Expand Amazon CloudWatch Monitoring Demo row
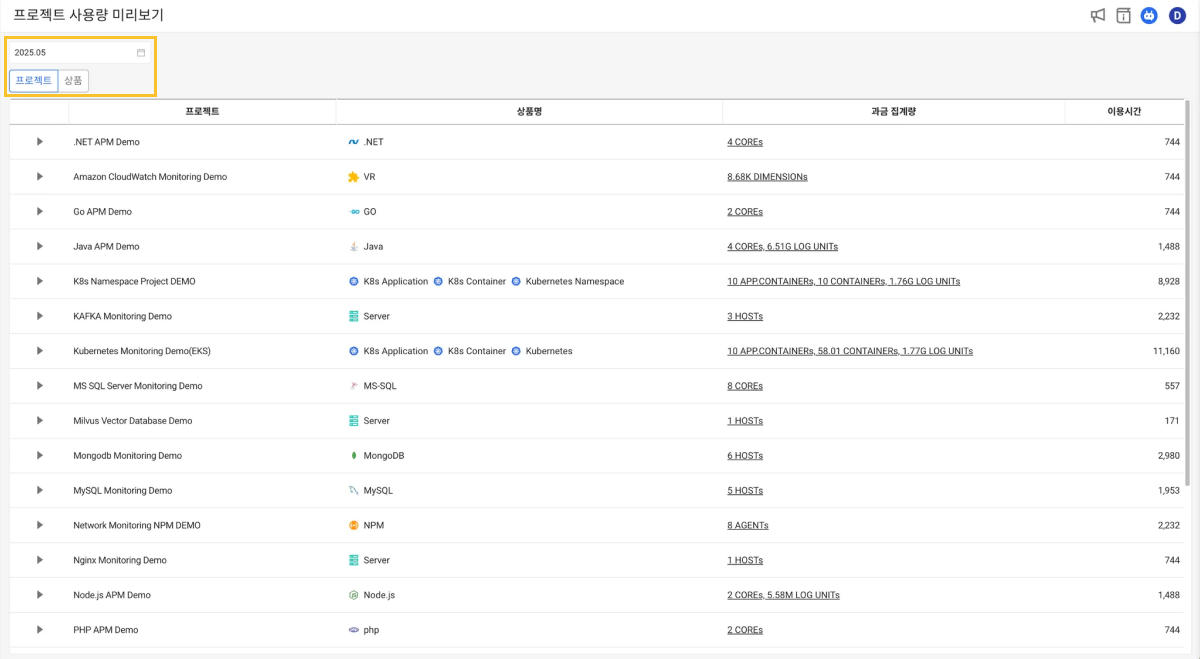 click(x=40, y=177)
